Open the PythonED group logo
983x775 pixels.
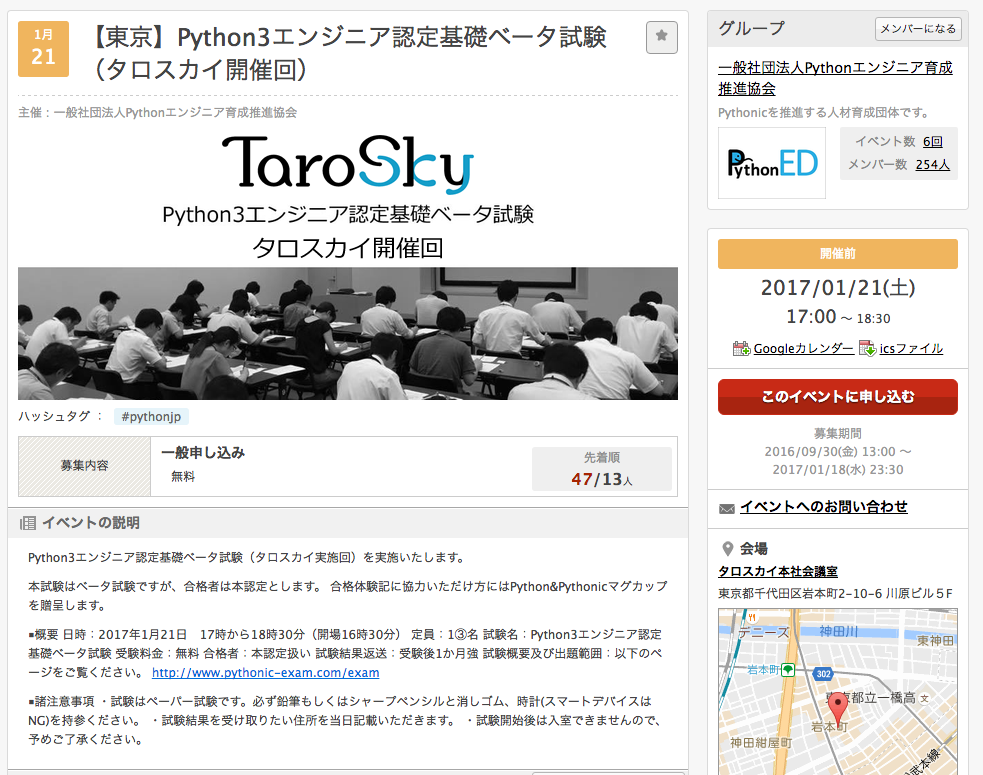click(772, 163)
